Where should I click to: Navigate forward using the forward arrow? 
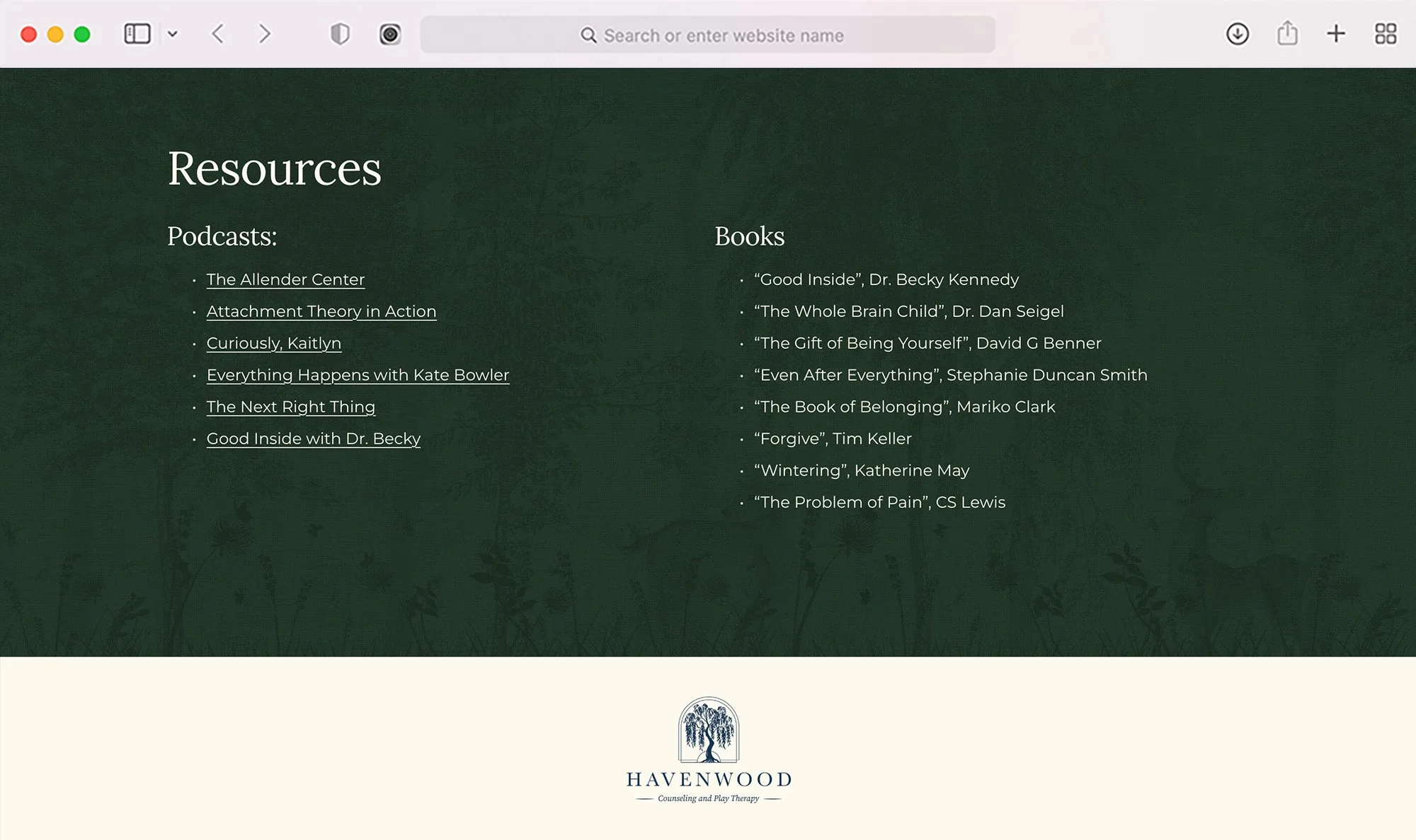264,33
